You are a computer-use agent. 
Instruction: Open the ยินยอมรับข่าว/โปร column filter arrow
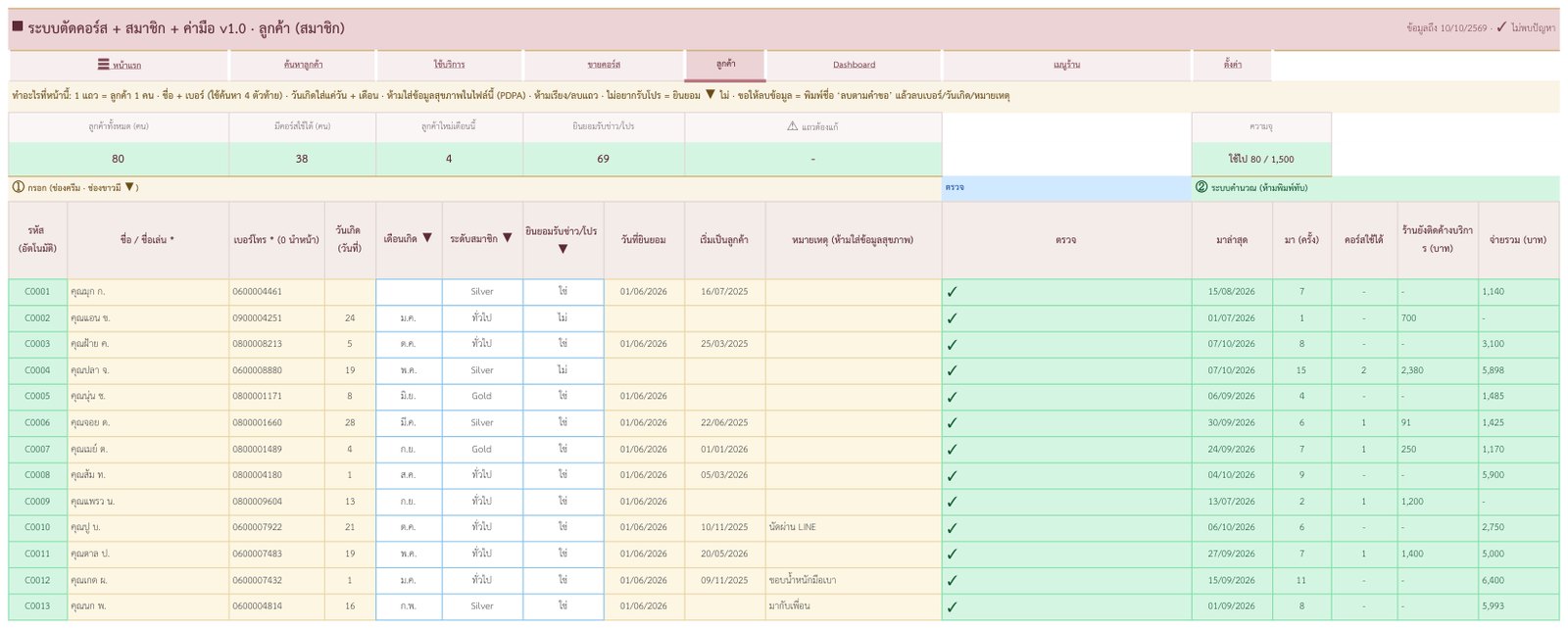pos(563,249)
